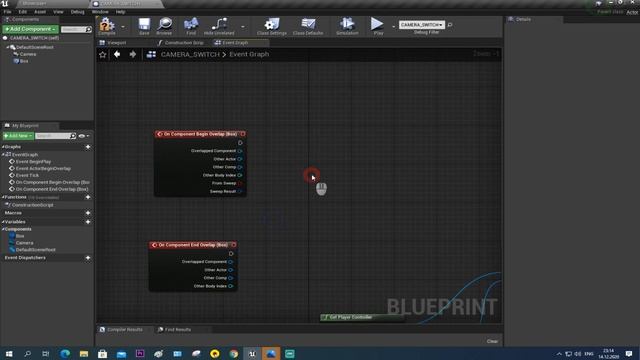Collapse the Functions section
This screenshot has width=640, height=360.
[x=3, y=197]
